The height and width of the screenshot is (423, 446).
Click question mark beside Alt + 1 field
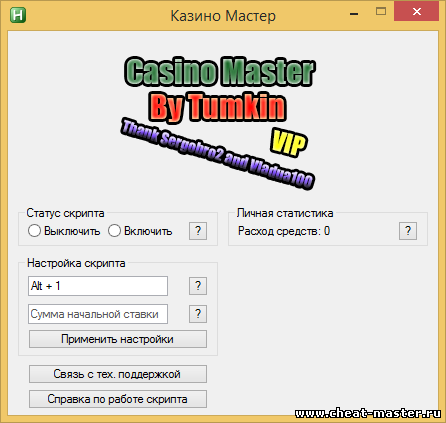(x=198, y=286)
